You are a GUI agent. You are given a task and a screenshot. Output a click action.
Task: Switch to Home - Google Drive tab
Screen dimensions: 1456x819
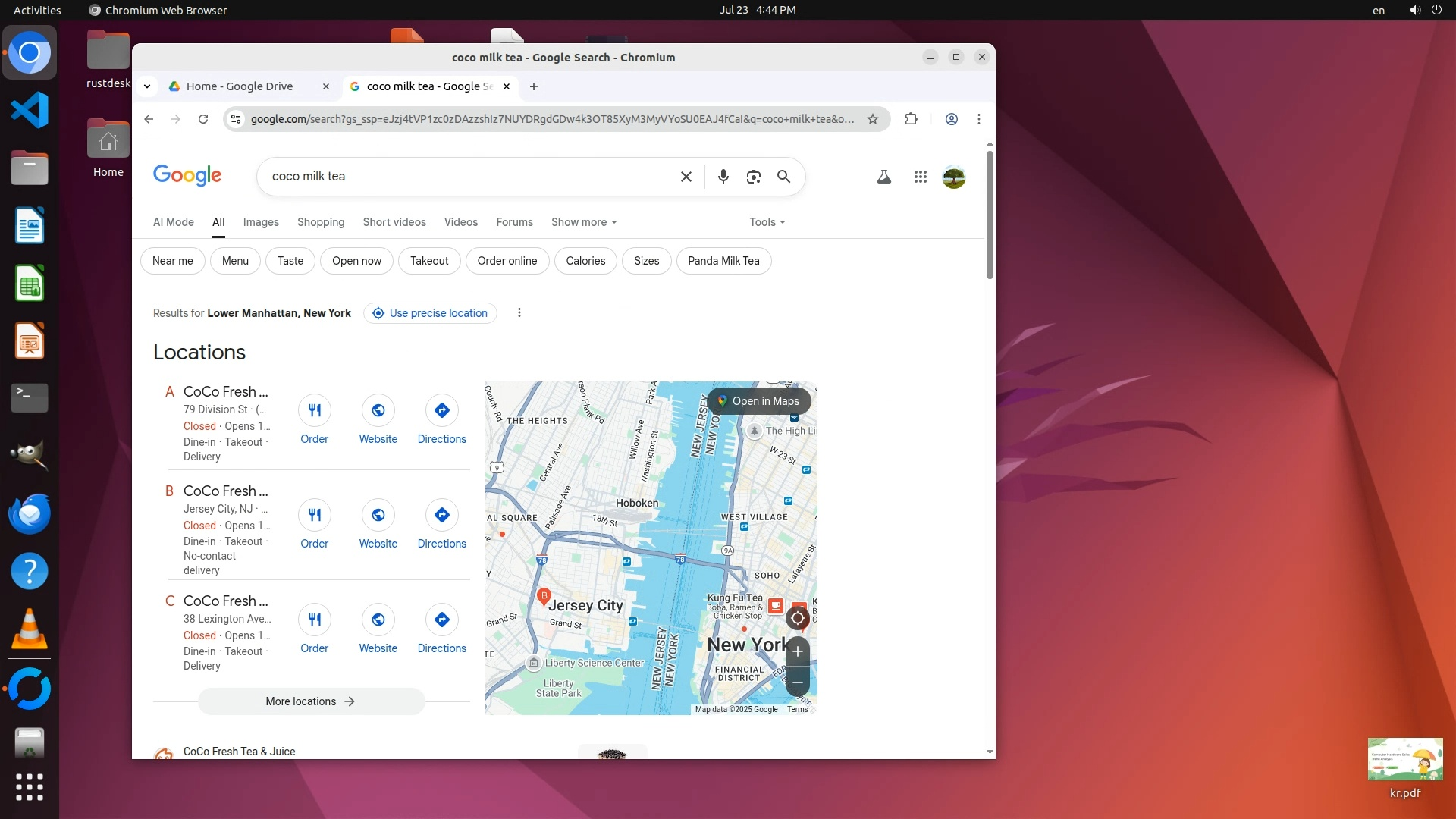(240, 86)
